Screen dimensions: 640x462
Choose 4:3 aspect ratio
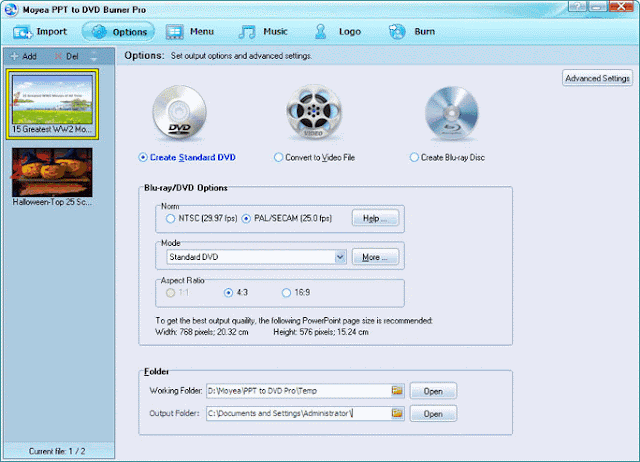236,293
